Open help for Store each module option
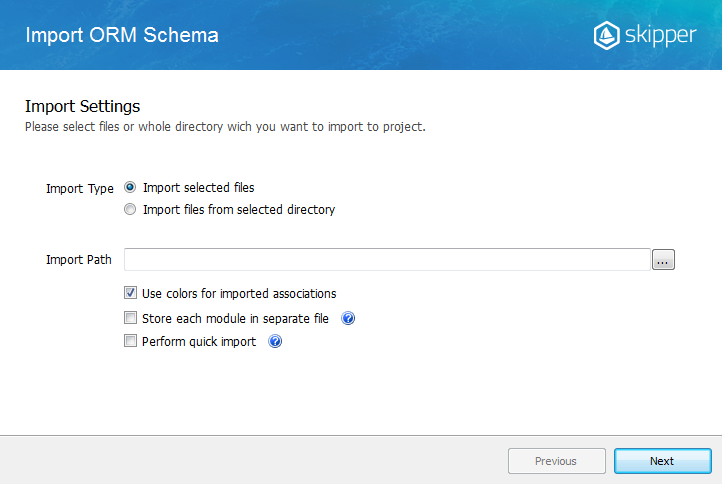Viewport: 722px width, 484px height. click(348, 318)
